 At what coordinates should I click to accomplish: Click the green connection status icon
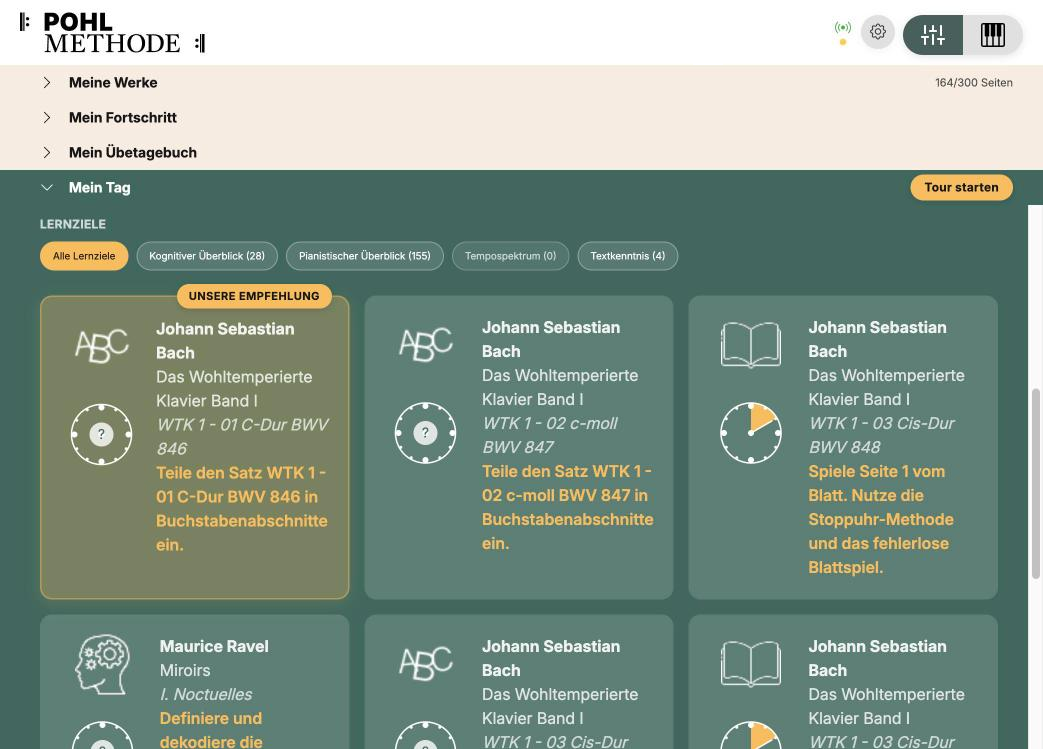[843, 28]
